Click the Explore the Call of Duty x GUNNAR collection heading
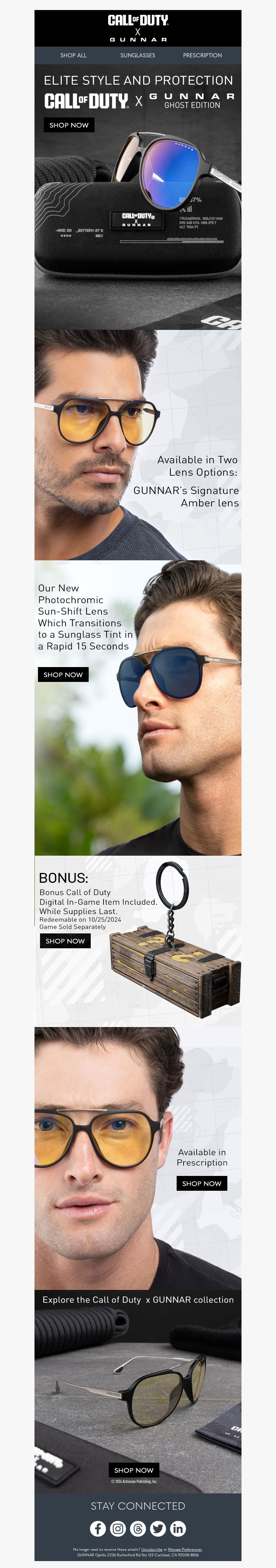Image resolution: width=276 pixels, height=1568 pixels. point(138,1300)
